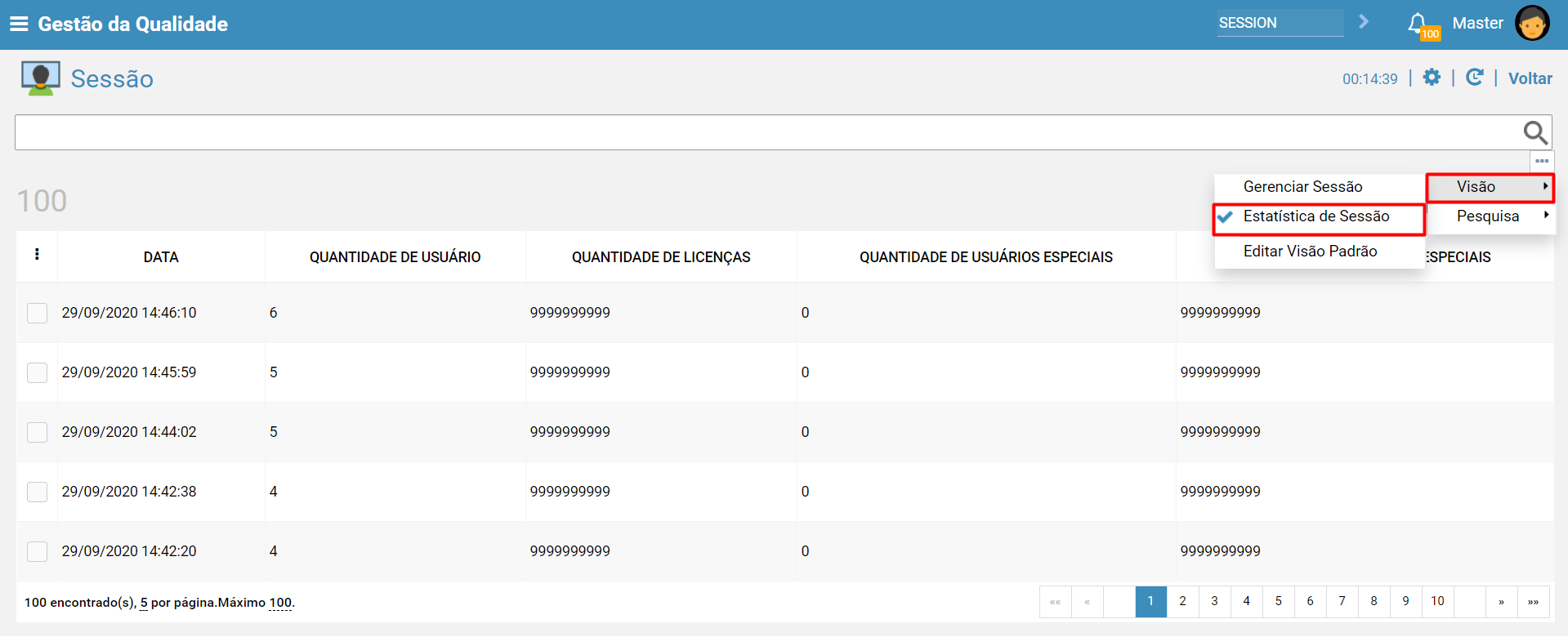Go to page 4
Image resolution: width=1568 pixels, height=637 pixels.
tap(1246, 601)
